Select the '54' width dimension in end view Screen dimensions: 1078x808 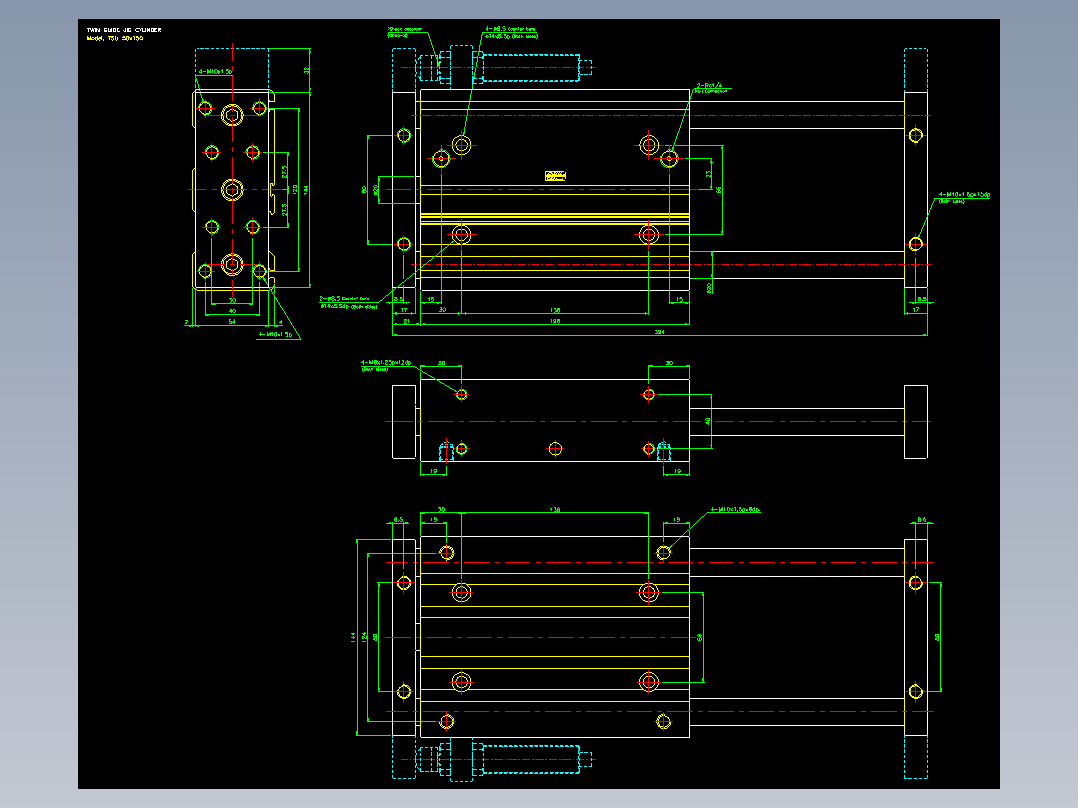coord(232,321)
